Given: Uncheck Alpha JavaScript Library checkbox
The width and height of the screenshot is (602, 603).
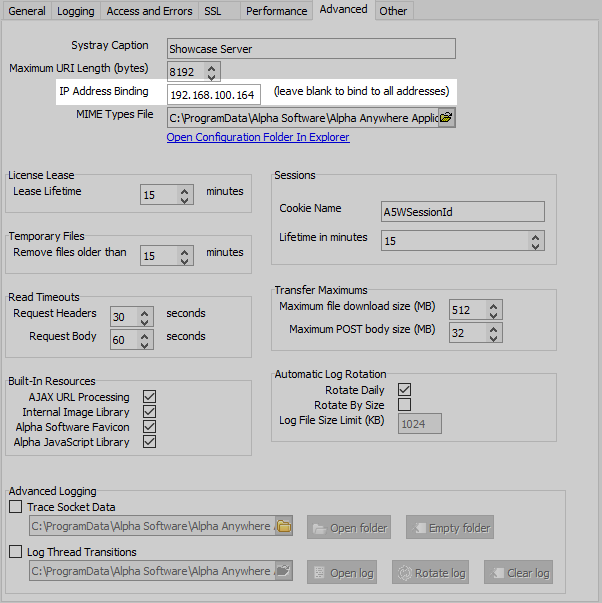Looking at the screenshot, I should point(149,441).
